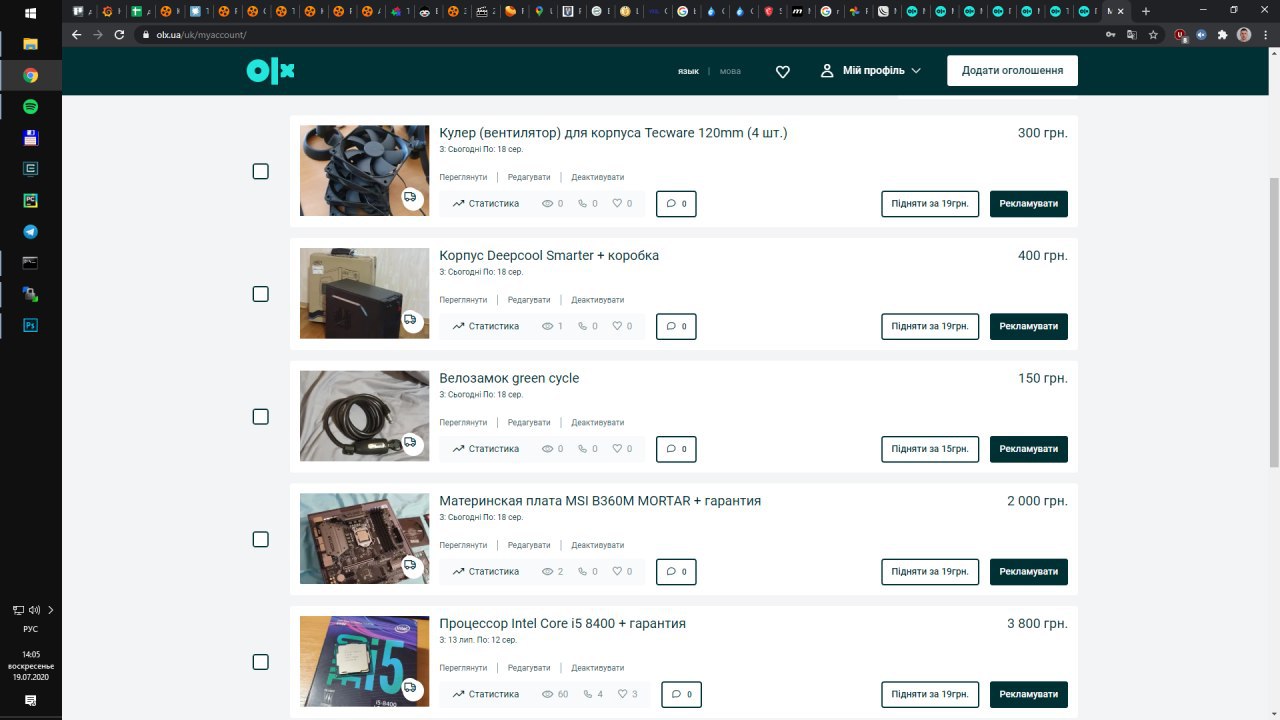The width and height of the screenshot is (1280, 720).
Task: Open Chrome extensions puzzle icon
Action: click(1222, 34)
